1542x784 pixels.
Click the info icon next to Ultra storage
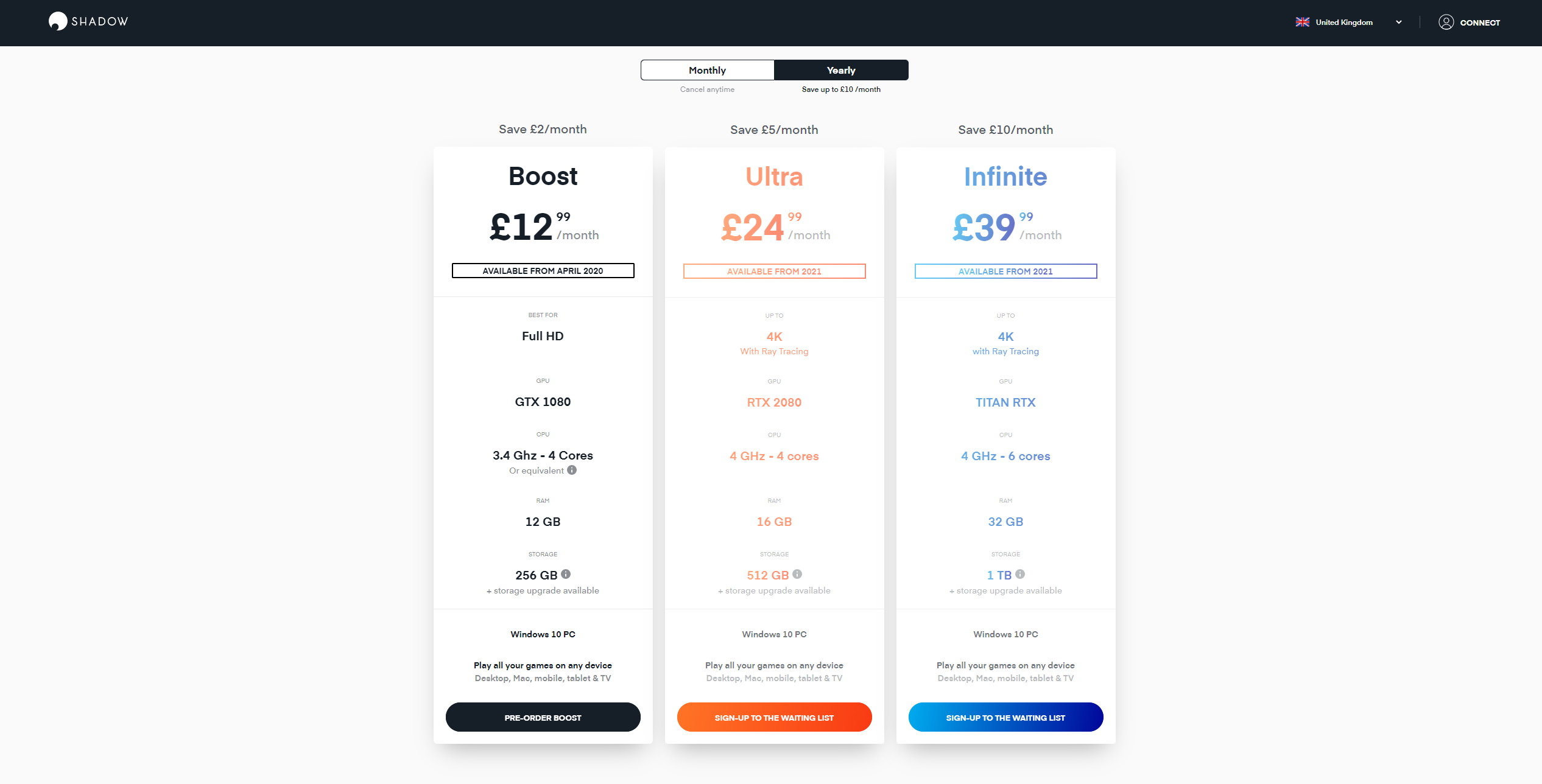point(797,574)
